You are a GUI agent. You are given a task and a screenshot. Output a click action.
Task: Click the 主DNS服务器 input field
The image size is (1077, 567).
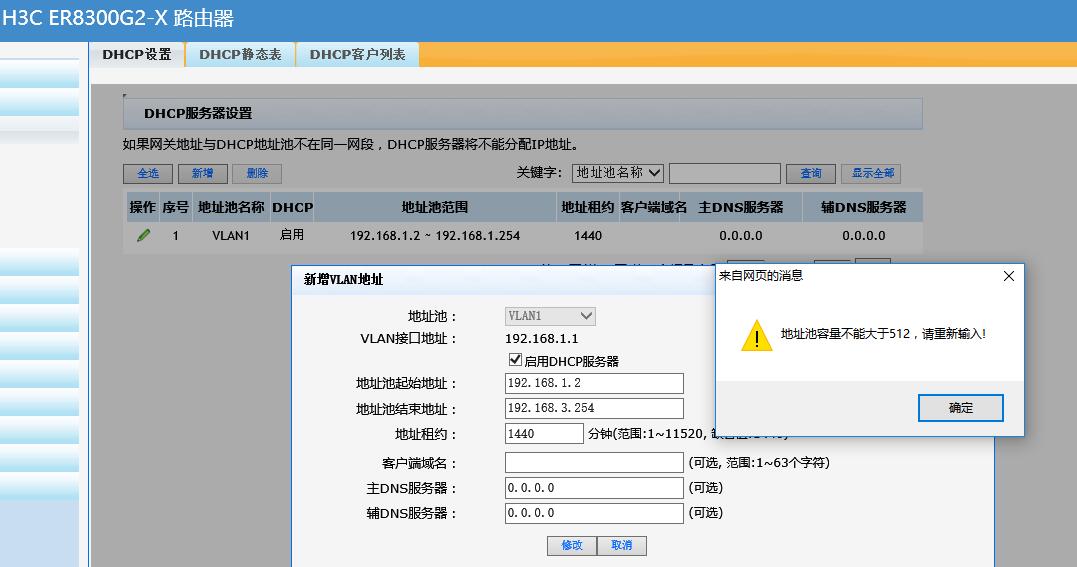point(594,488)
